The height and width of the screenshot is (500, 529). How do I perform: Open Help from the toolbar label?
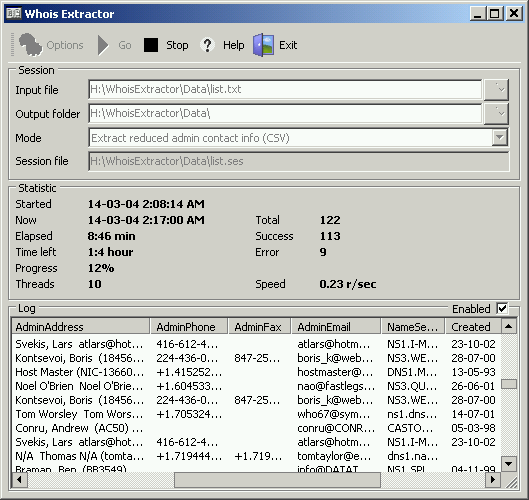[233, 45]
